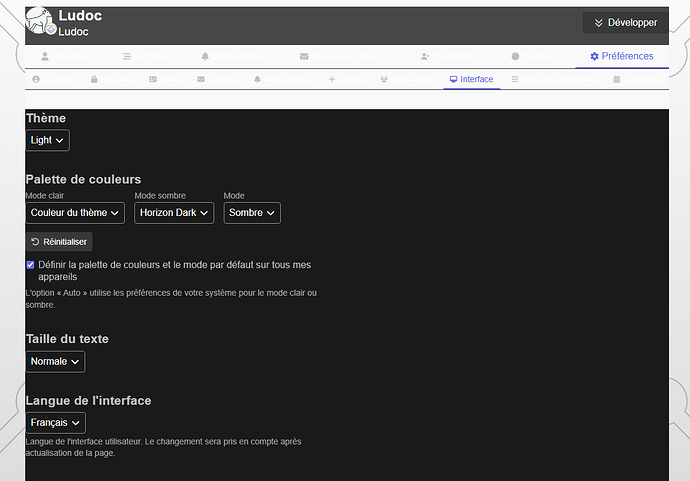Click the bell icon beside Suivre
This screenshot has height=481, width=690.
[x=257, y=79]
